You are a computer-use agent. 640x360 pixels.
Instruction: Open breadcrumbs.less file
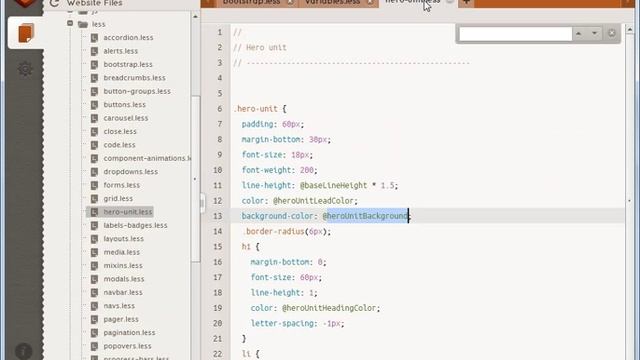[134, 78]
